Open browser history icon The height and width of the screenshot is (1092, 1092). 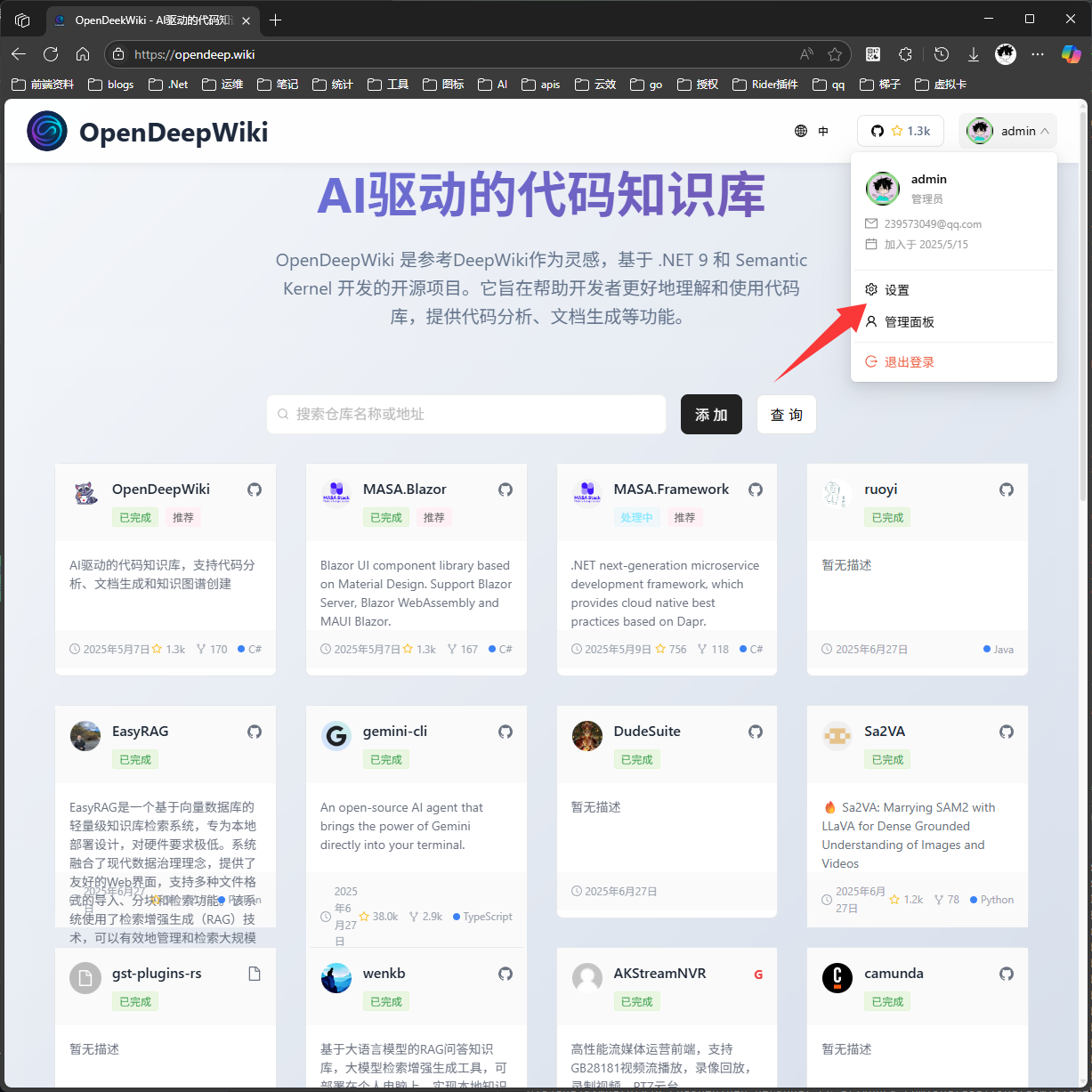(942, 54)
